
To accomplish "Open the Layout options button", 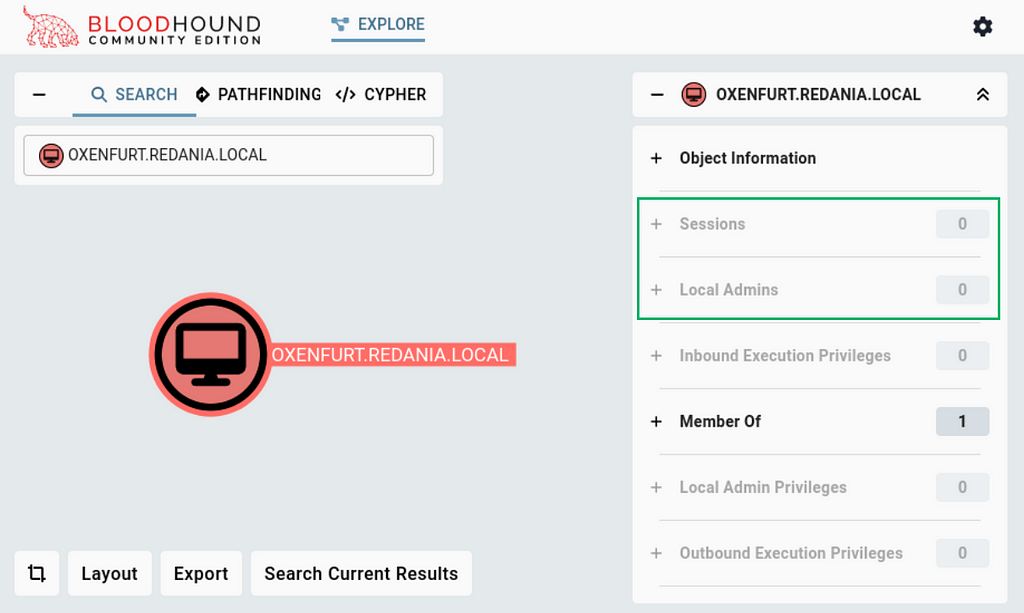I will click(x=110, y=573).
